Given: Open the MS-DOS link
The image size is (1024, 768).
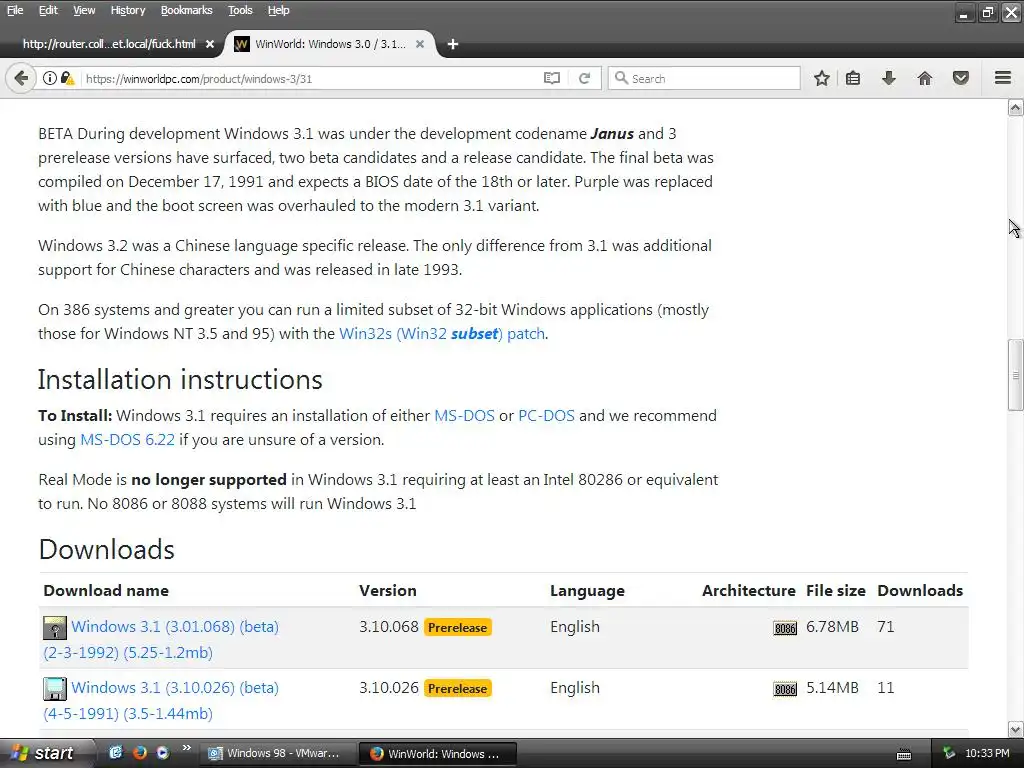Looking at the screenshot, I should pos(464,416).
